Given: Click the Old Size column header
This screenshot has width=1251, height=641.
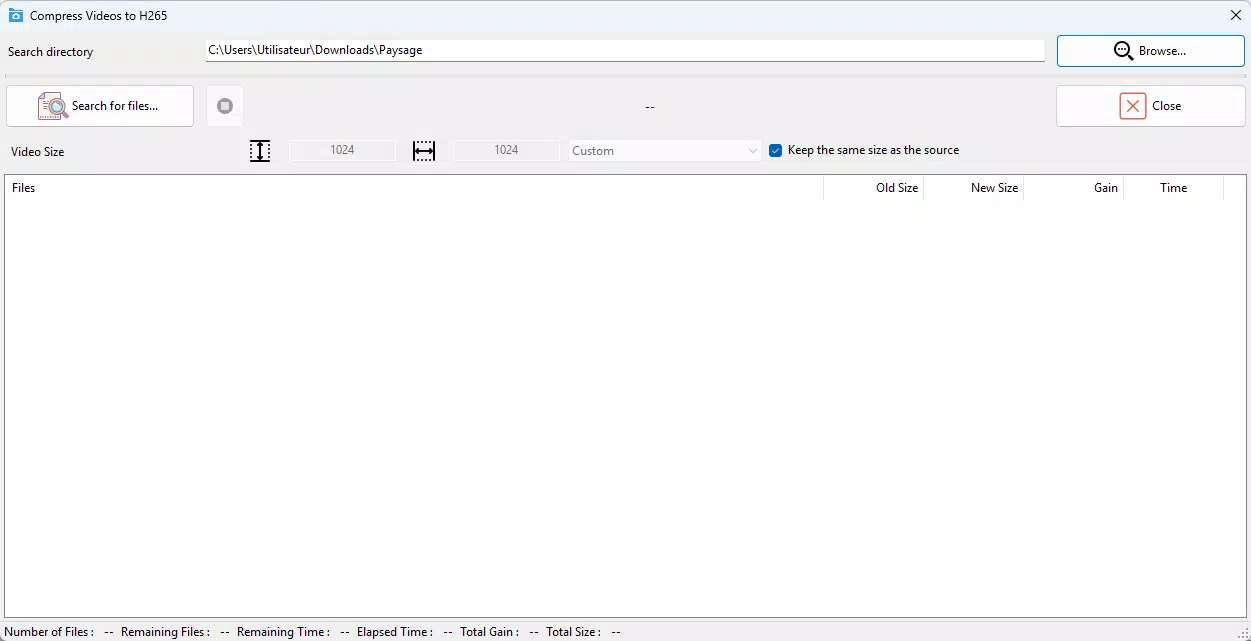Looking at the screenshot, I should [874, 188].
